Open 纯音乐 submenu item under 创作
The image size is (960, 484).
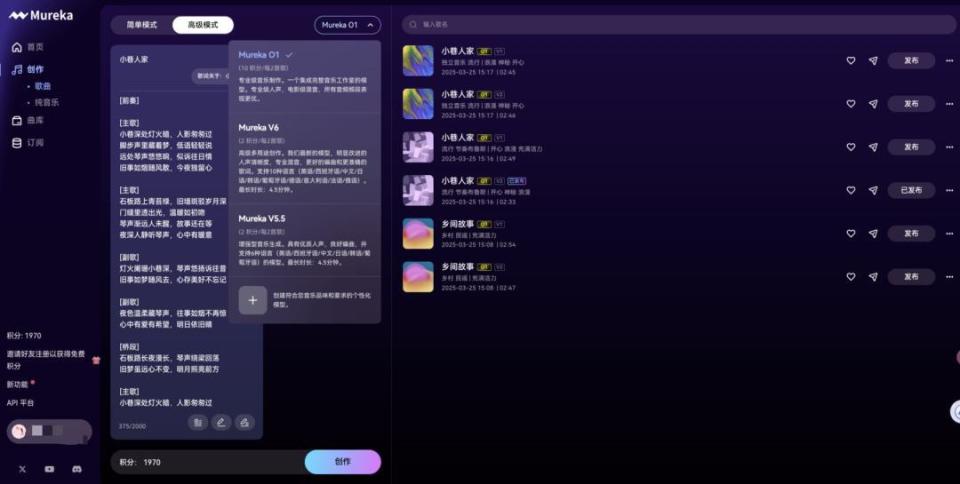tap(46, 102)
